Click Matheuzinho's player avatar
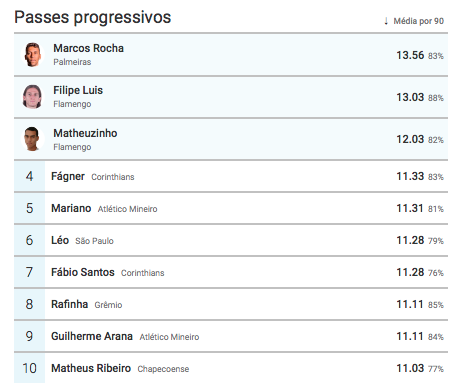The width and height of the screenshot is (473, 383). 32,139
